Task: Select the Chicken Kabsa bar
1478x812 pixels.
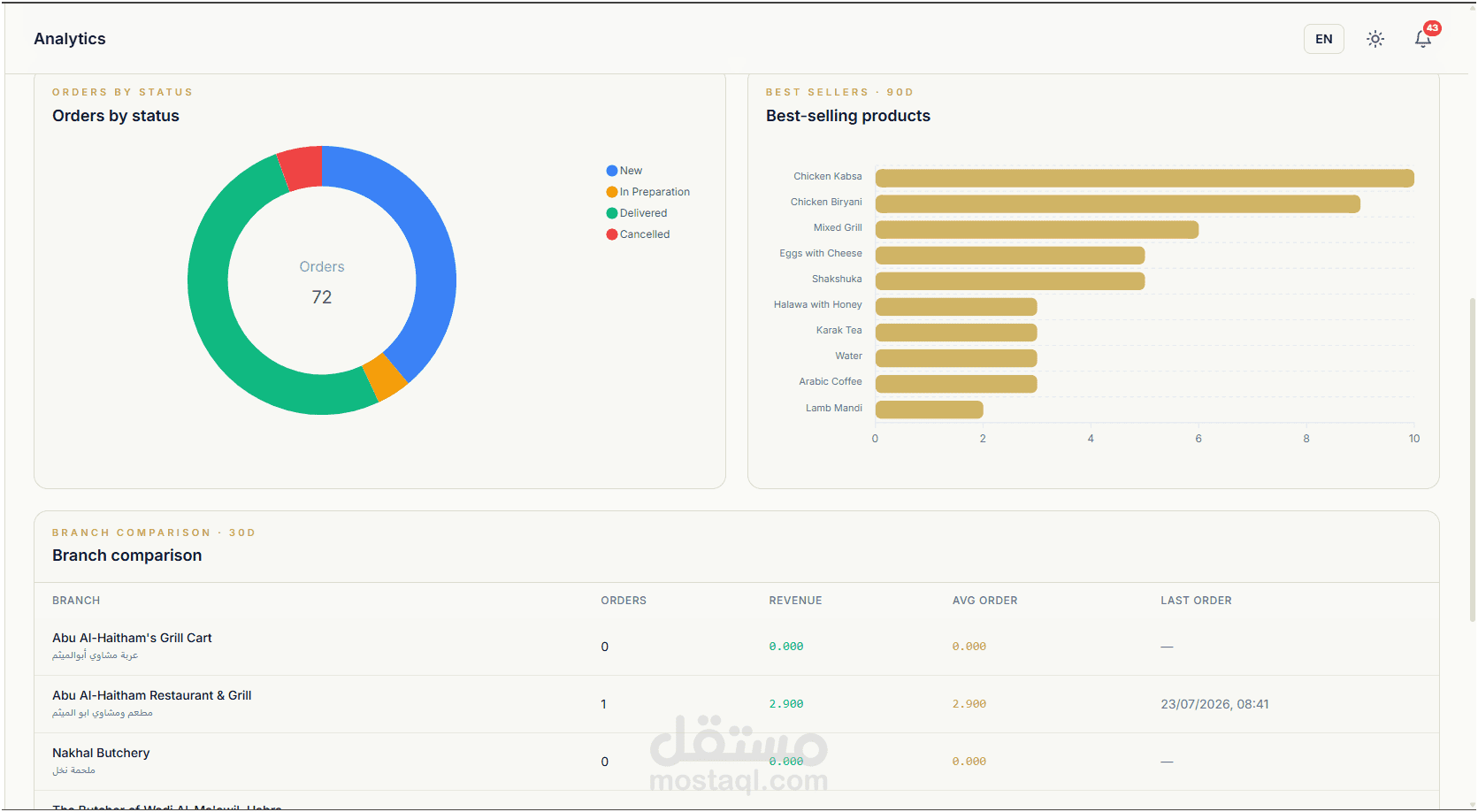Action: tap(1145, 178)
